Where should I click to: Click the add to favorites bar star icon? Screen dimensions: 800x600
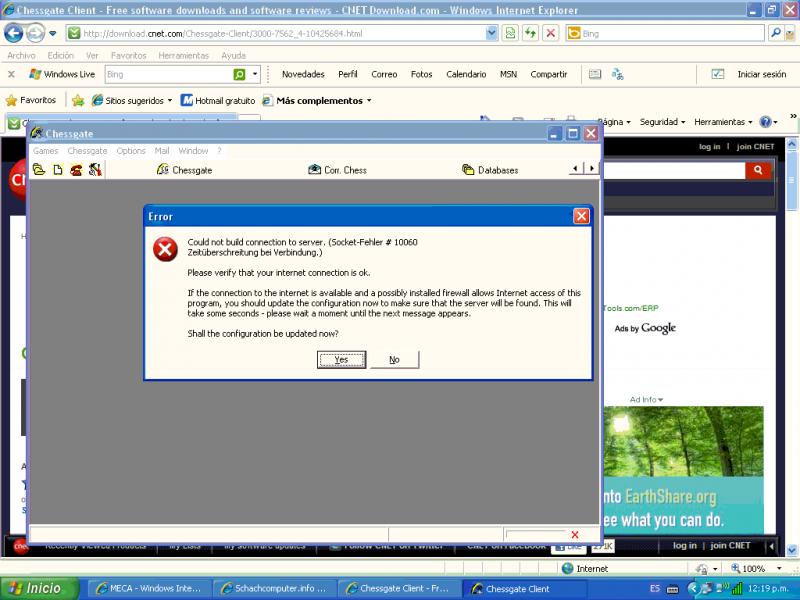coord(78,101)
